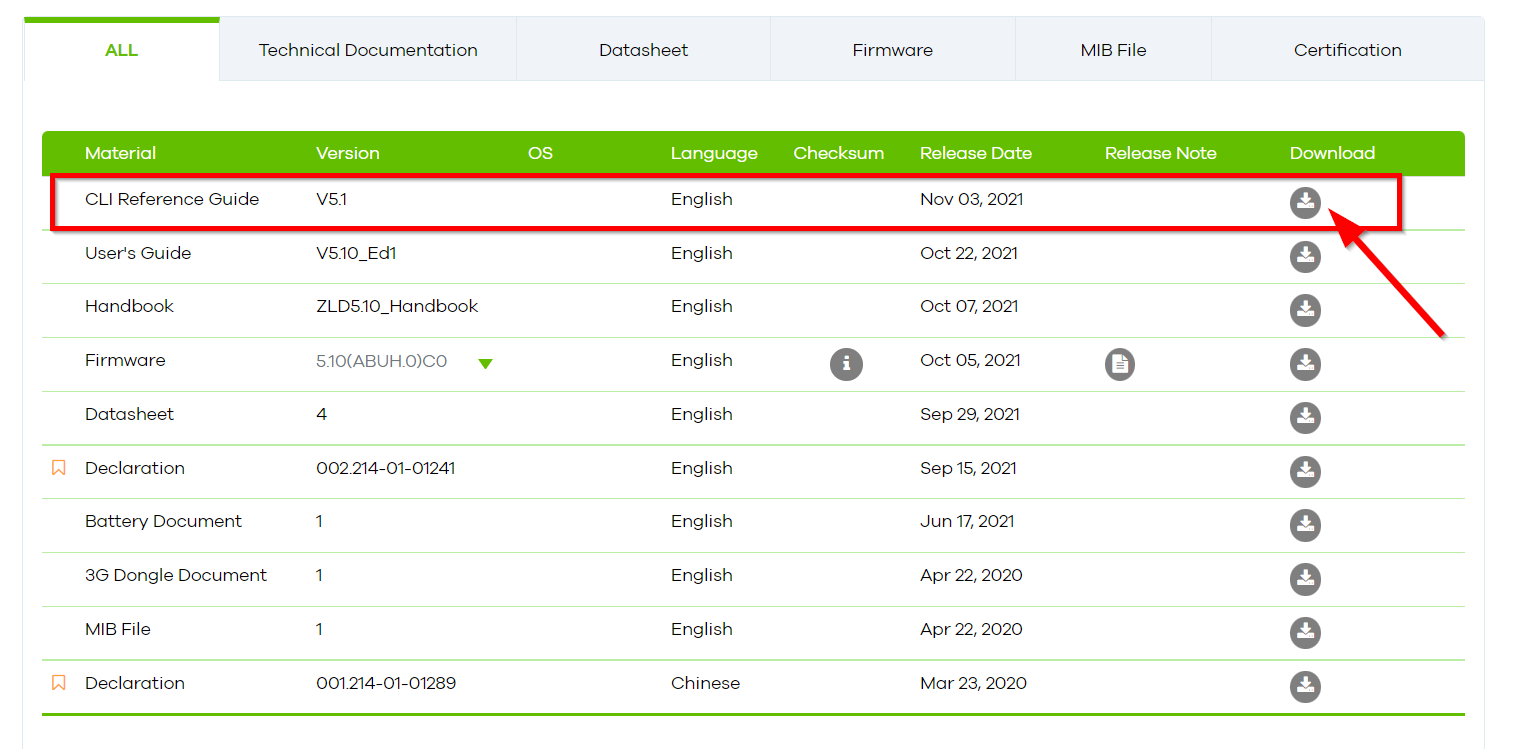Download the User's Guide V5.10_Ed1
1522x749 pixels.
[1304, 256]
